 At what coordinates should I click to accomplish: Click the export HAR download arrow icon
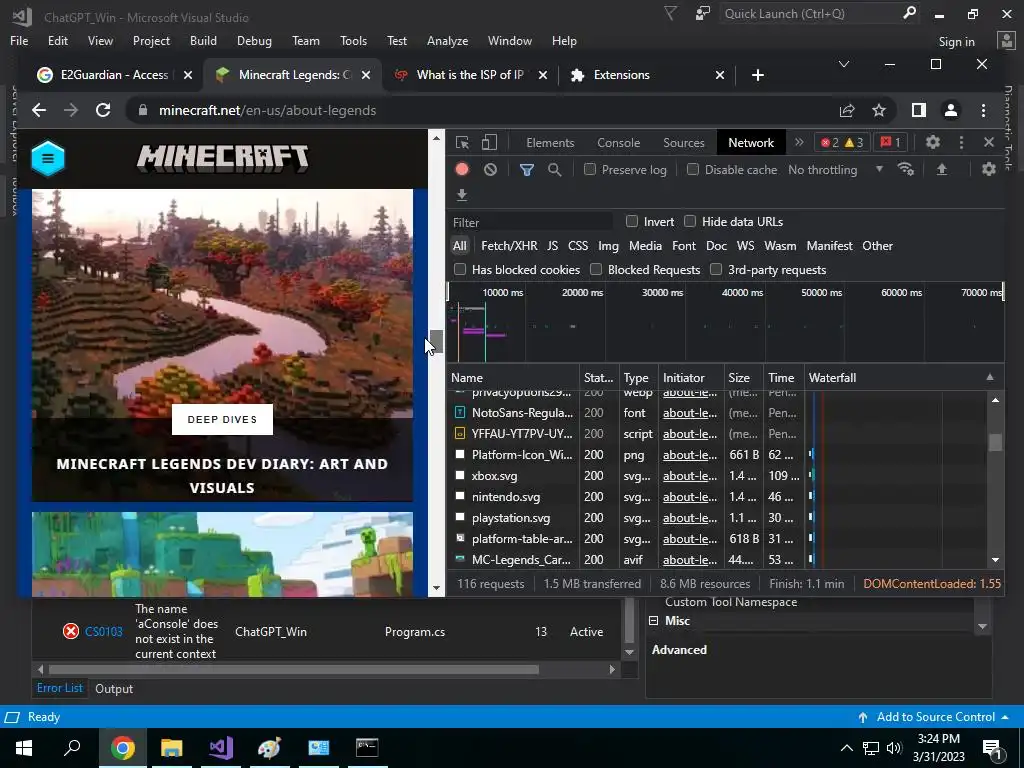coord(462,195)
